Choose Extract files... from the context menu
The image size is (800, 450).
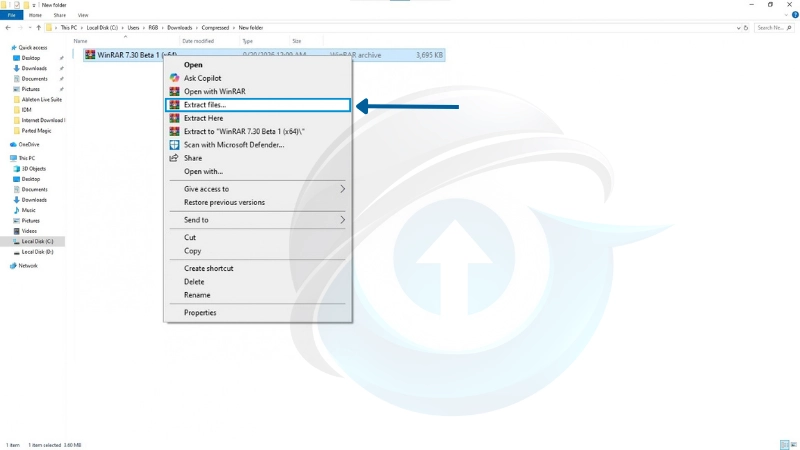pyautogui.click(x=258, y=105)
